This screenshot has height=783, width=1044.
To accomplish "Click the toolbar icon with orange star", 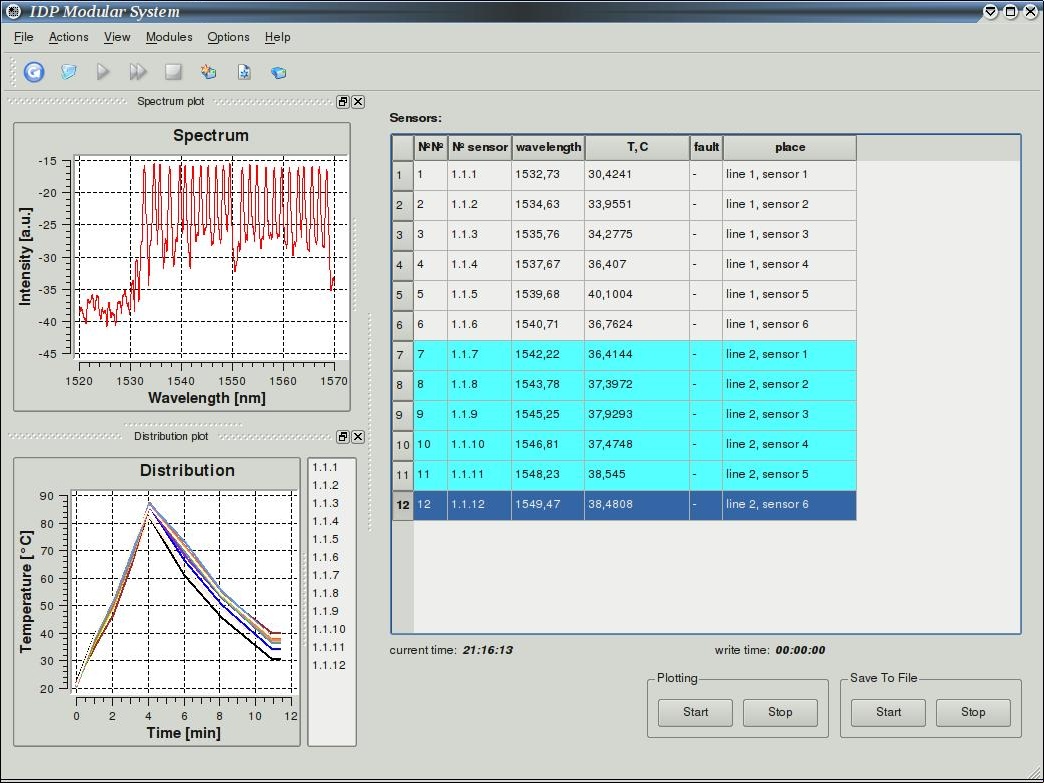I will 208,72.
